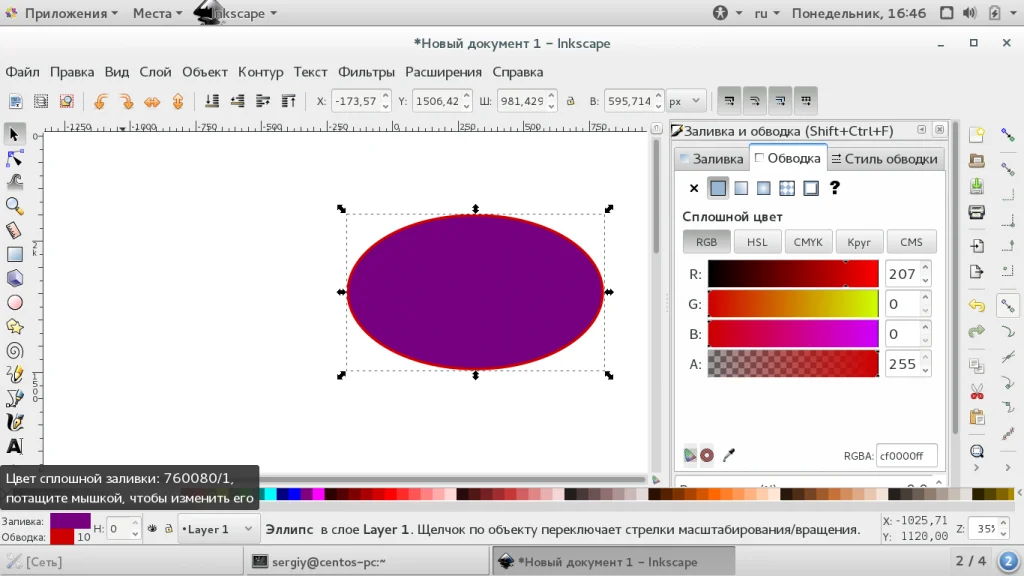Switch color mode to HSL
This screenshot has width=1024, height=576.
tap(757, 242)
